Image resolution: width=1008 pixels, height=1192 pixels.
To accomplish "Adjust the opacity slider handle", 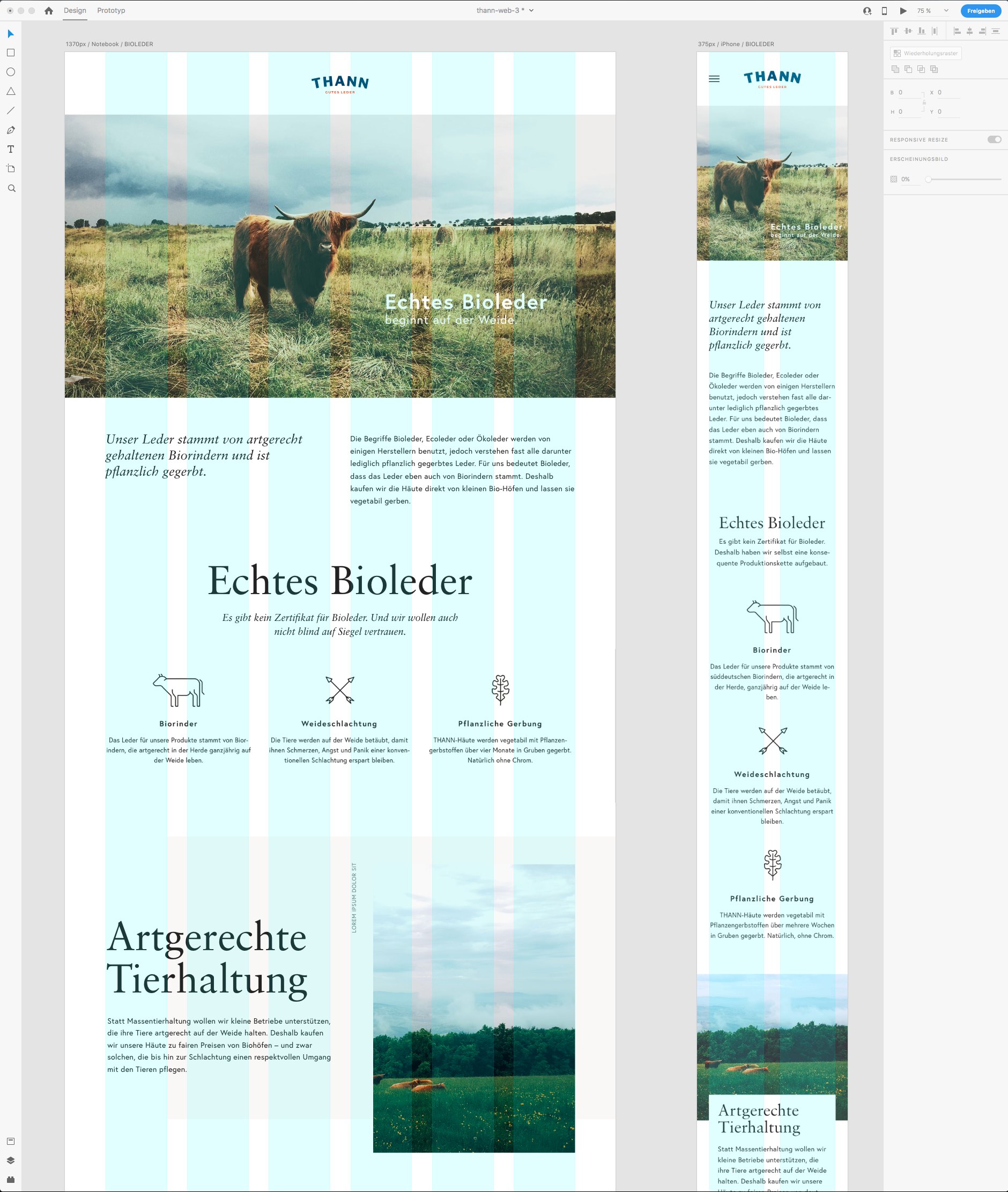I will pyautogui.click(x=929, y=180).
